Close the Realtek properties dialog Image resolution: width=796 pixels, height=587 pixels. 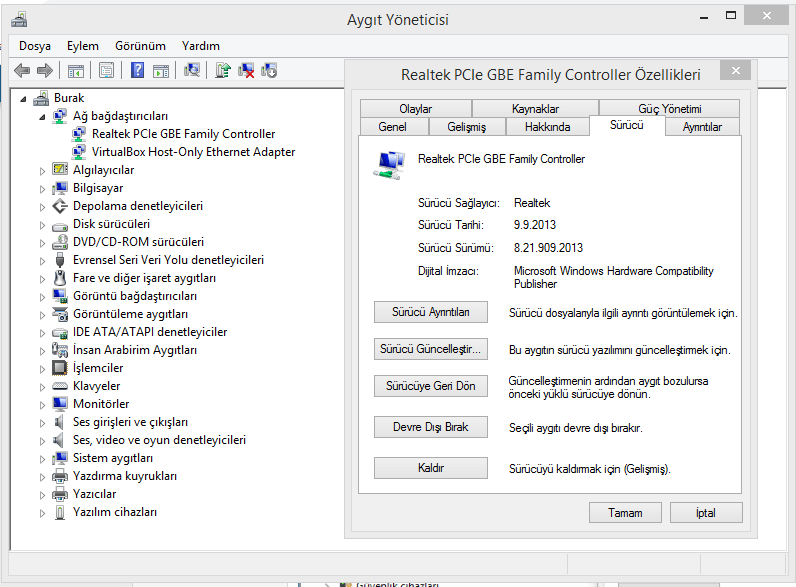[736, 70]
